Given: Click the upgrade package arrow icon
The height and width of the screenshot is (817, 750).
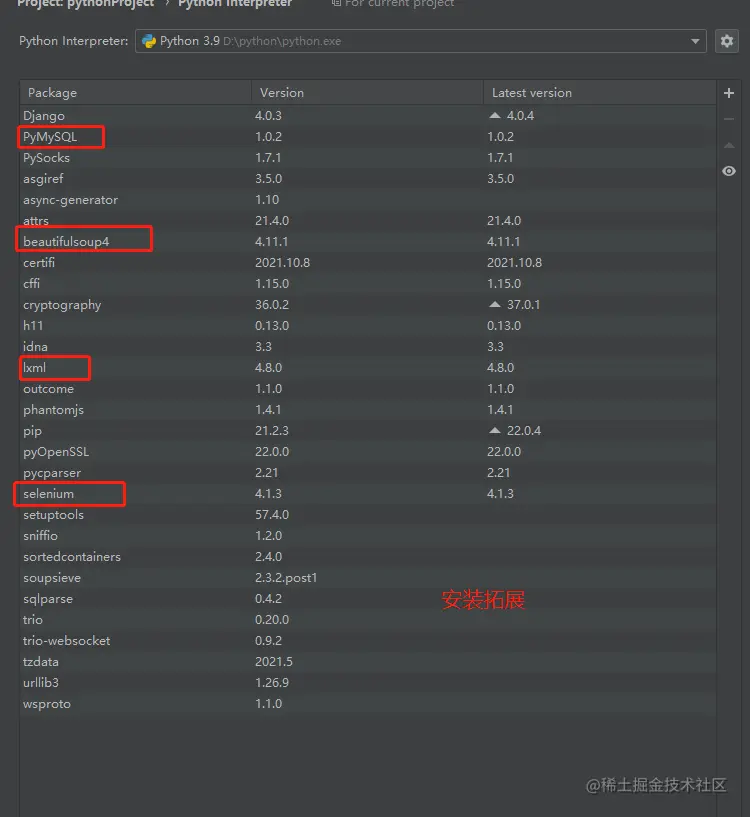Looking at the screenshot, I should point(729,145).
